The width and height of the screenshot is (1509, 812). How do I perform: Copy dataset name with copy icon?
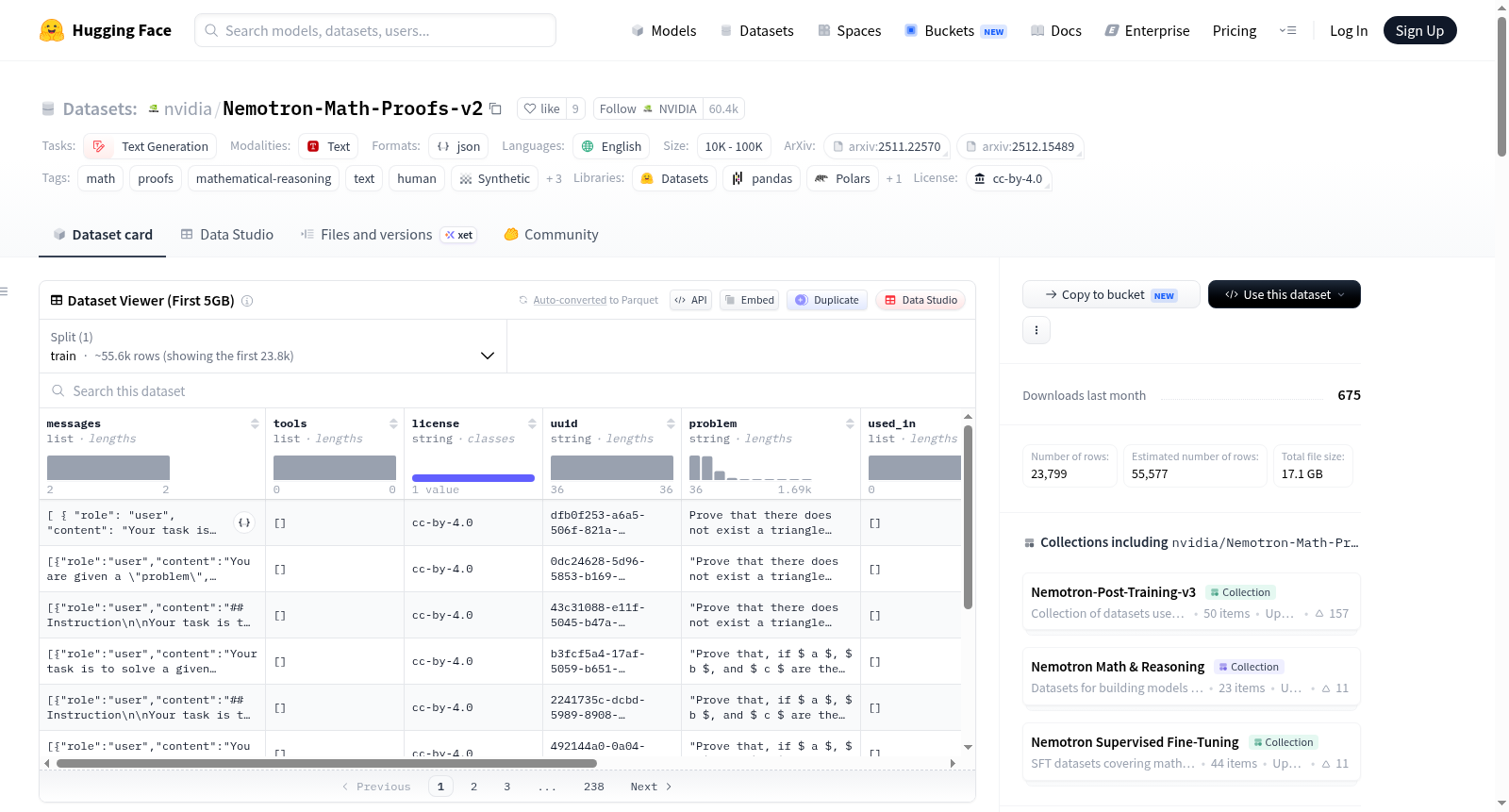coord(495,109)
